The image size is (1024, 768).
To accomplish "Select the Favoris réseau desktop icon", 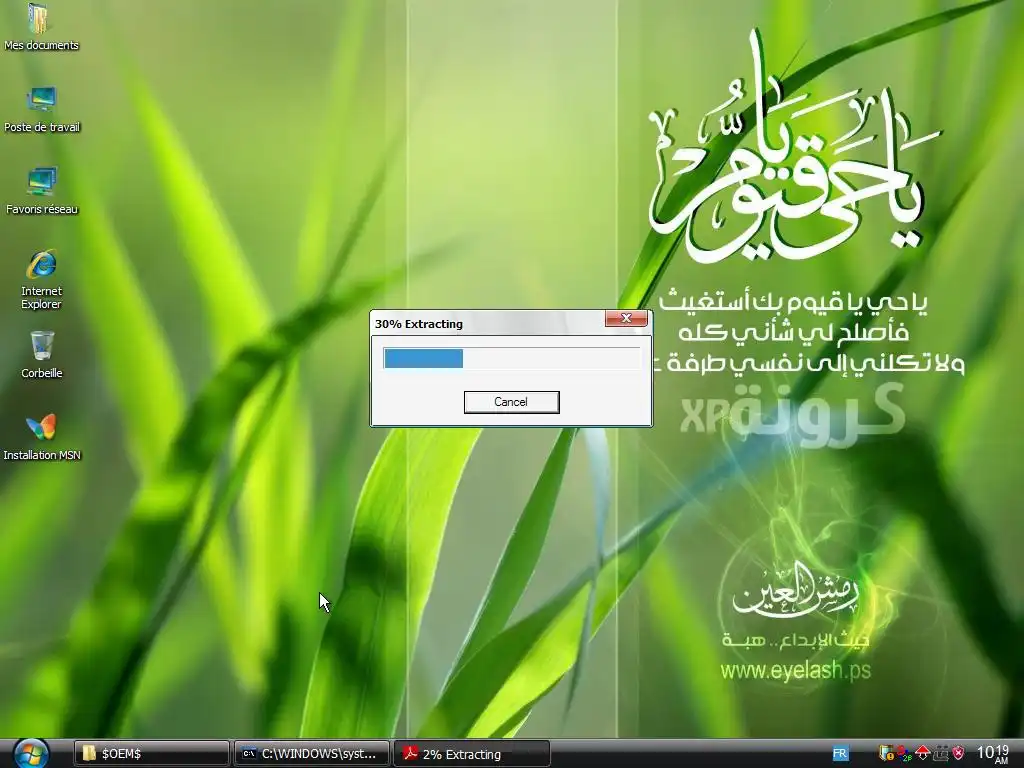I will click(x=42, y=191).
